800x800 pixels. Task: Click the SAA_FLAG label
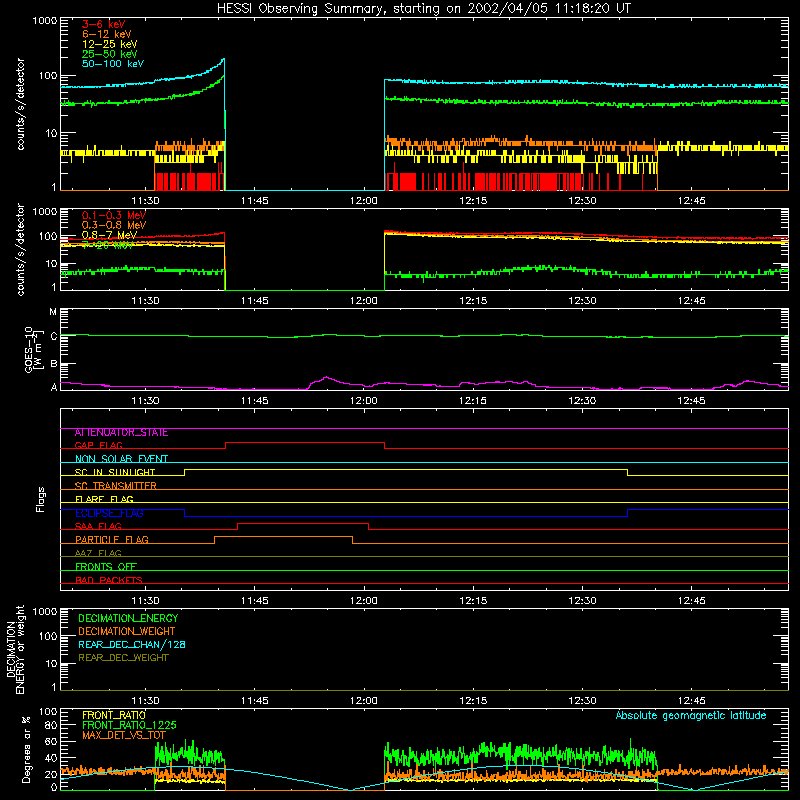[98, 527]
